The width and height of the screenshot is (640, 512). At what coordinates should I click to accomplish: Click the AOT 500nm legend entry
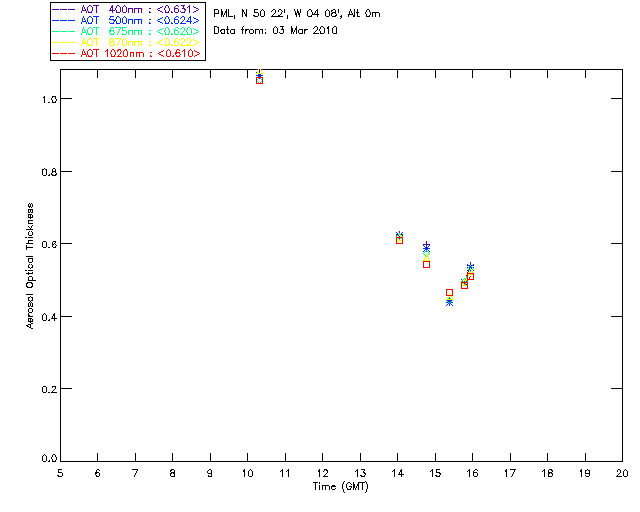(x=126, y=20)
